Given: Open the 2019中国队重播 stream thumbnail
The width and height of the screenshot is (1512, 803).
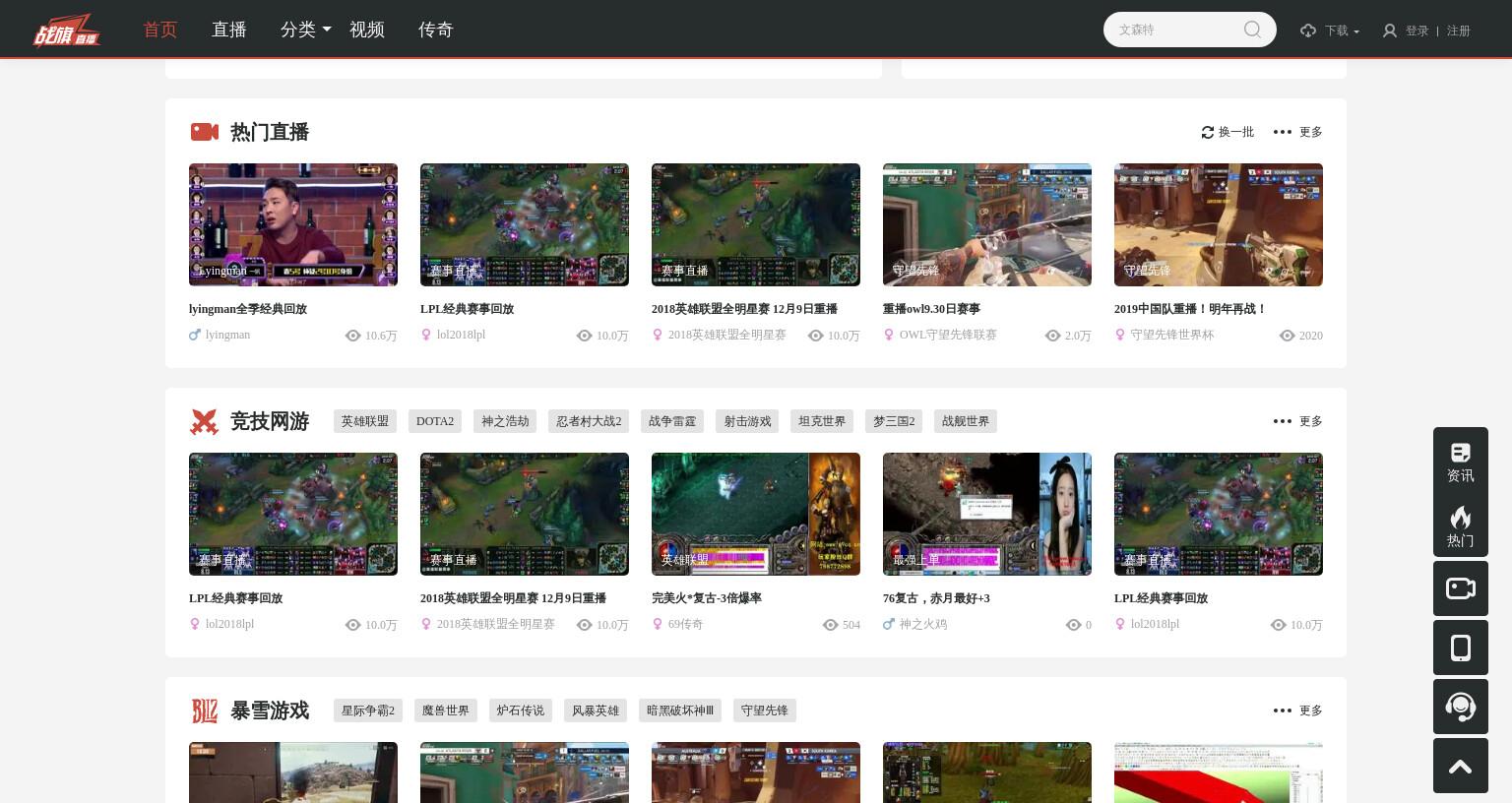Looking at the screenshot, I should click(1219, 224).
